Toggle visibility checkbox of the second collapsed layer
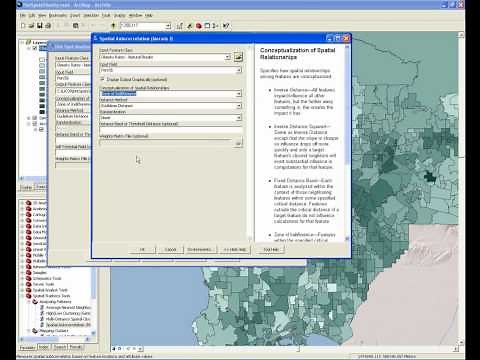This screenshot has width=480, height=360. 35,118
